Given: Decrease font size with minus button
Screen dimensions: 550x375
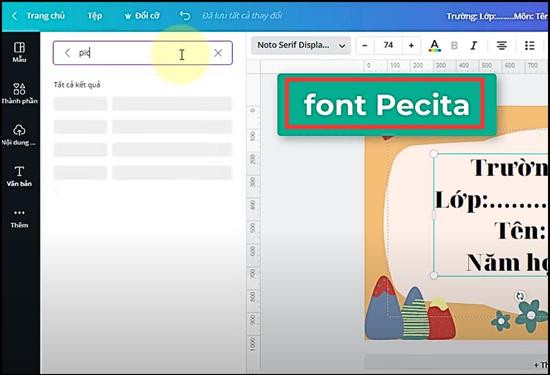Looking at the screenshot, I should pyautogui.click(x=365, y=45).
